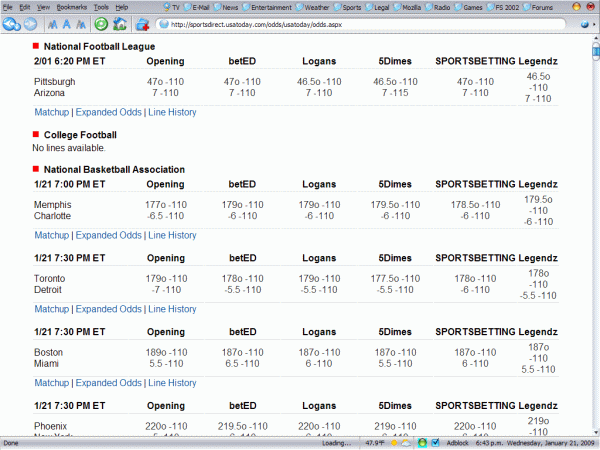Expand the Mozilla bookmark folder
The height and width of the screenshot is (450, 600).
pos(407,7)
